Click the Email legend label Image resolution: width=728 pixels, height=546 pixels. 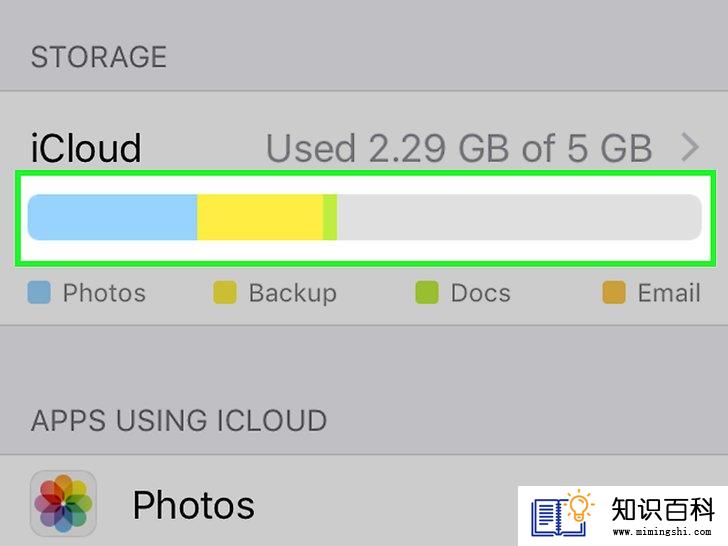[x=669, y=293]
